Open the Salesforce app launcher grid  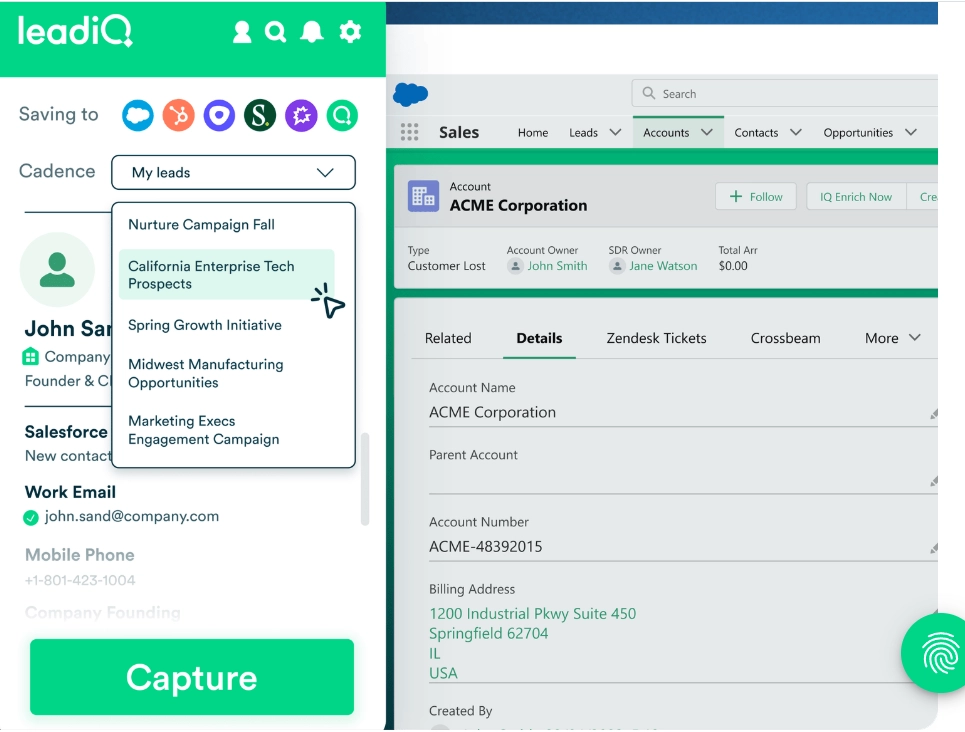tap(409, 132)
